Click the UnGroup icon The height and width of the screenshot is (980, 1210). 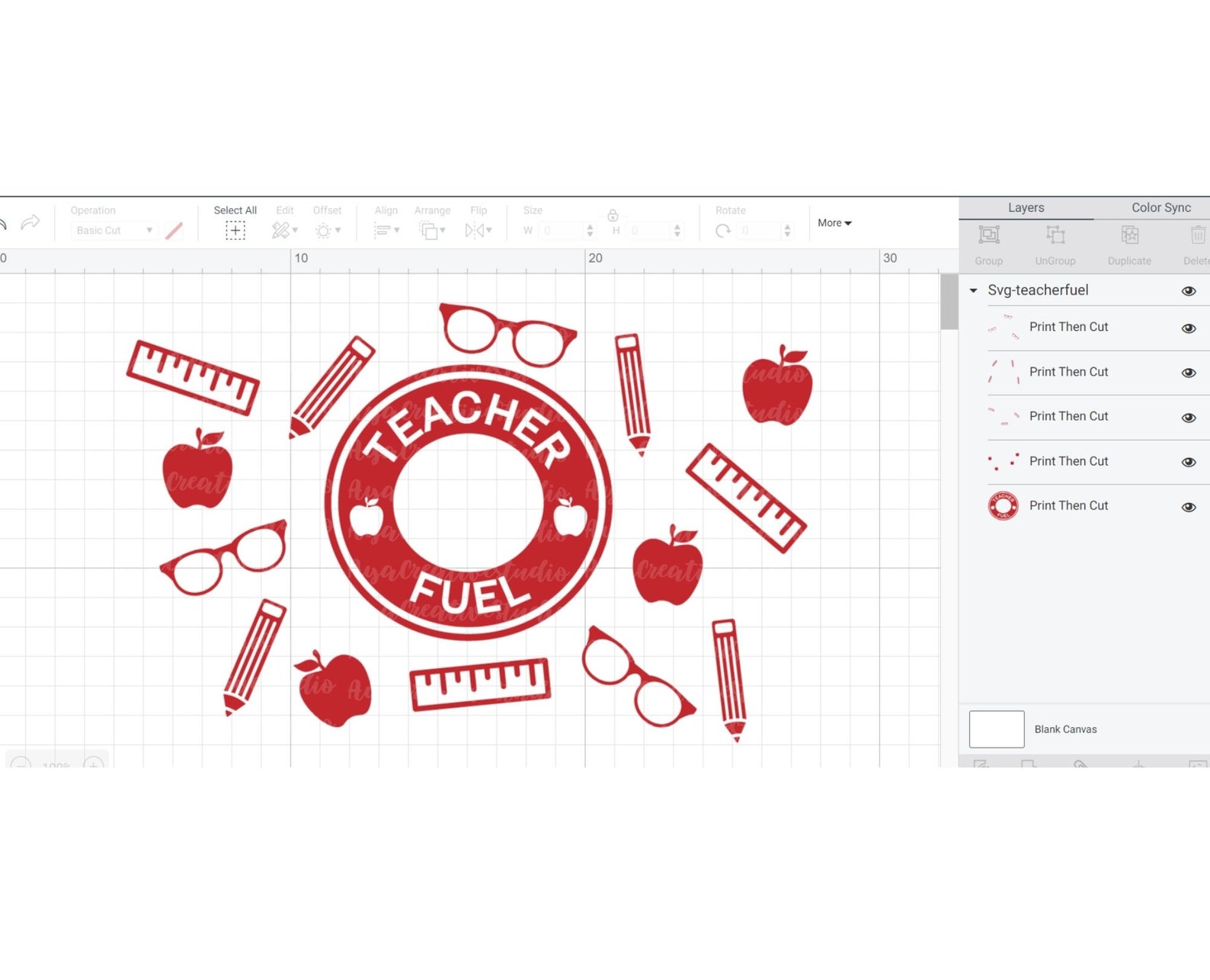(1055, 235)
